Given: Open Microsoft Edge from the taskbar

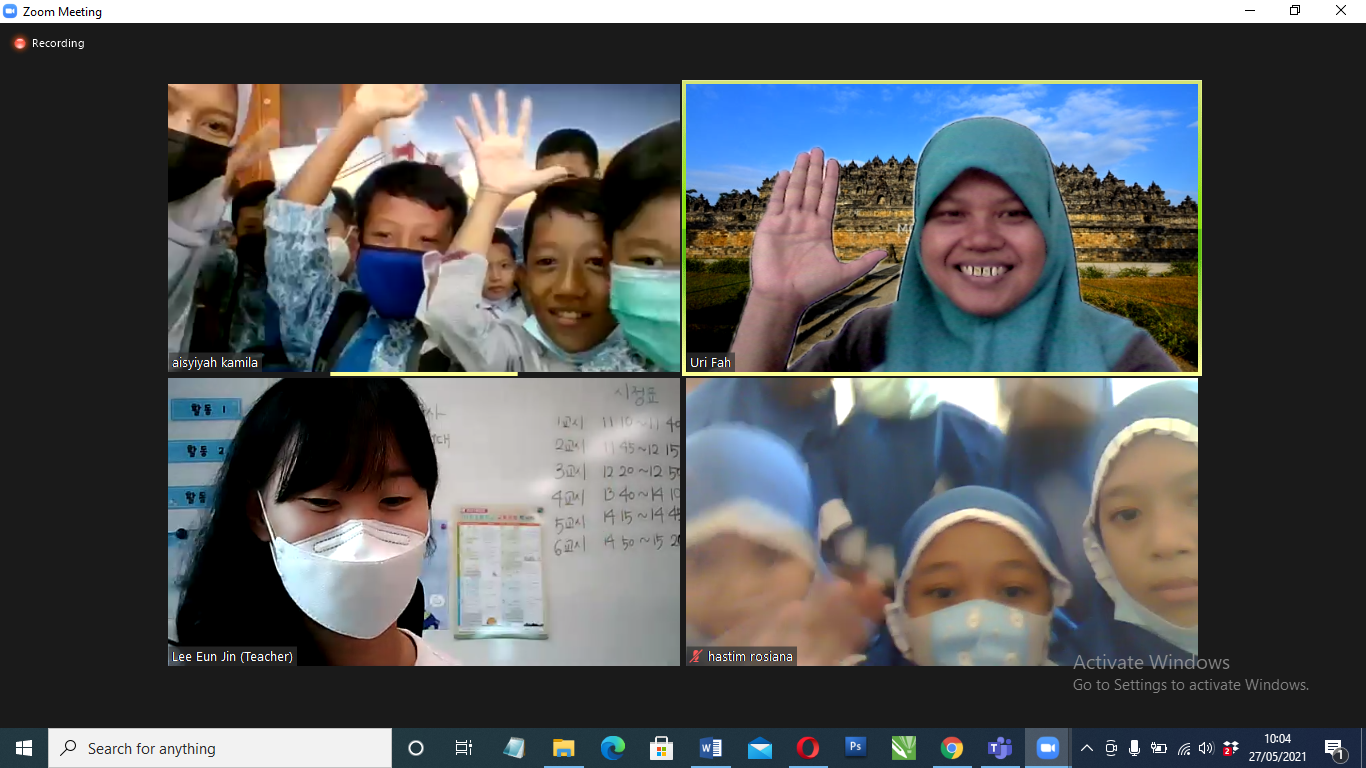Looking at the screenshot, I should click(x=613, y=748).
